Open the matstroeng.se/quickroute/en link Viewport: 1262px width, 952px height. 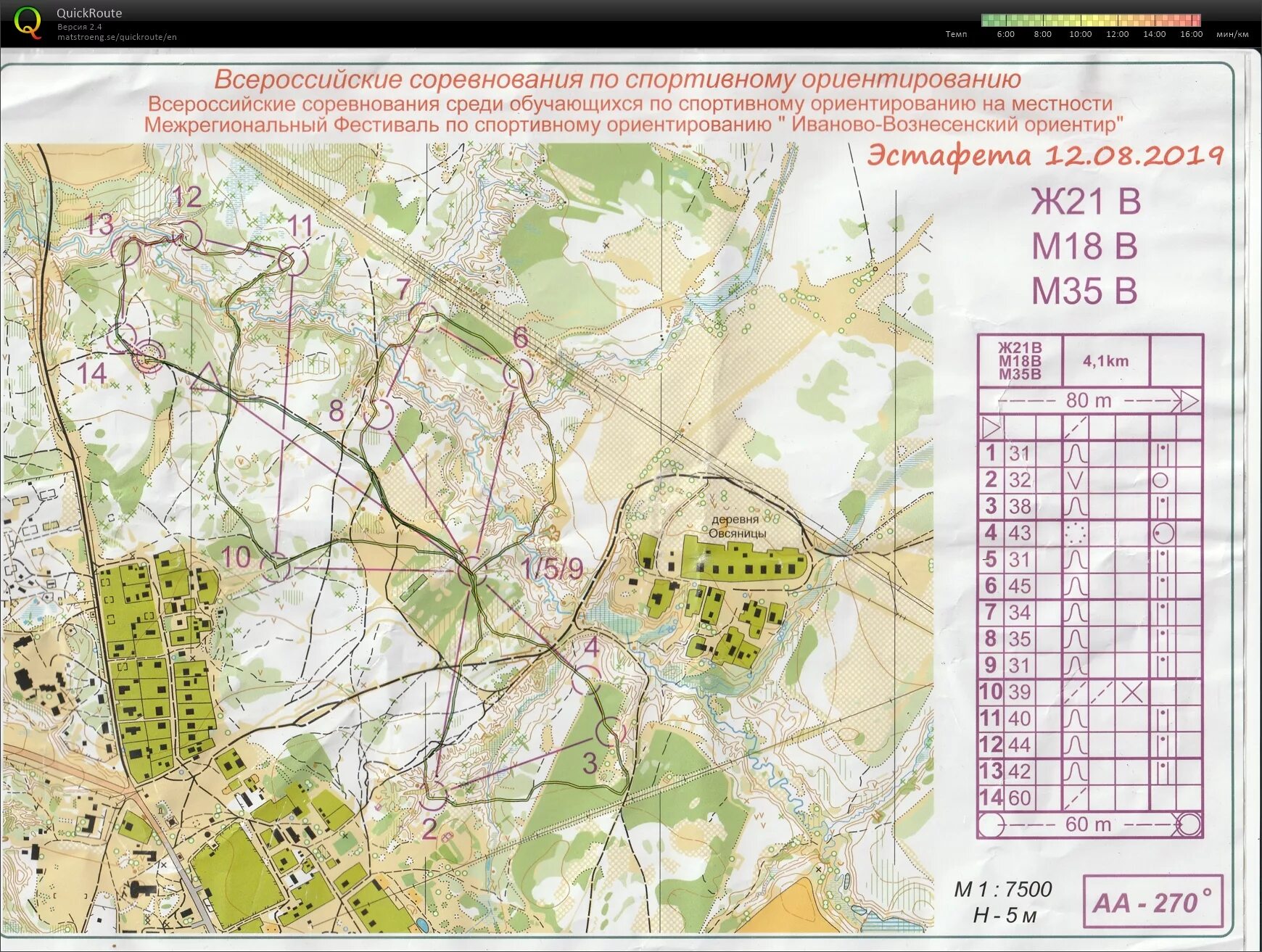pyautogui.click(x=117, y=37)
